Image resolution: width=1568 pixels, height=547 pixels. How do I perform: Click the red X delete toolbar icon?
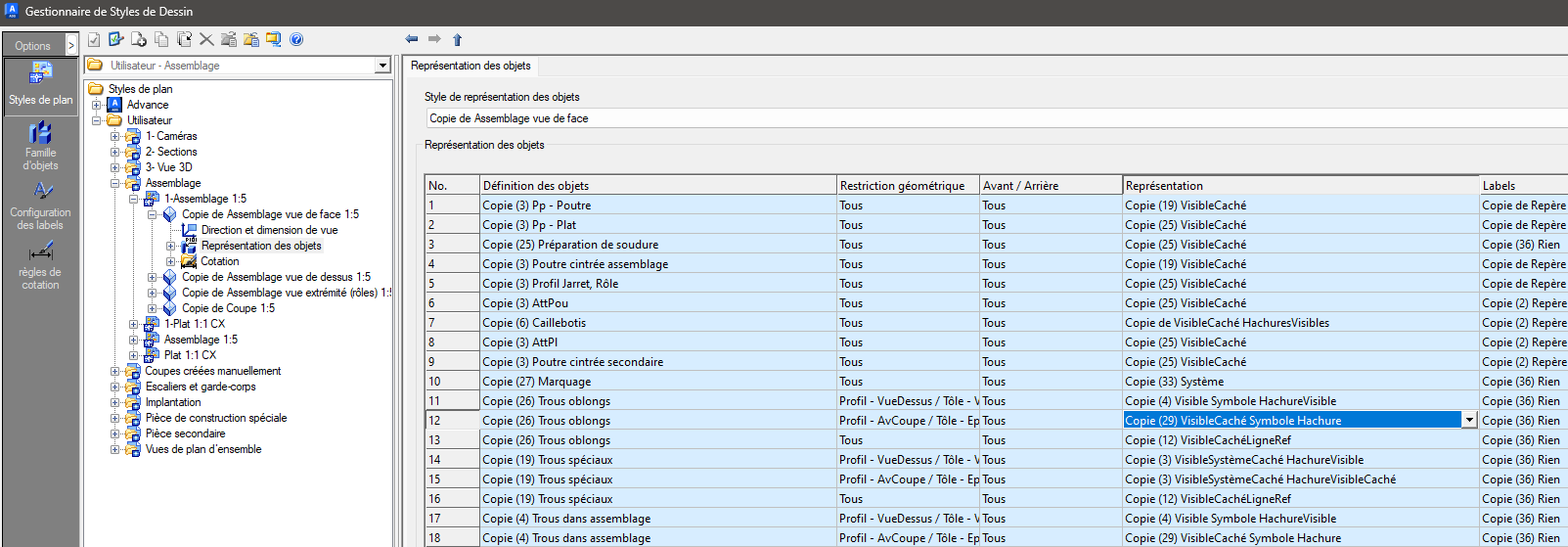pyautogui.click(x=206, y=39)
